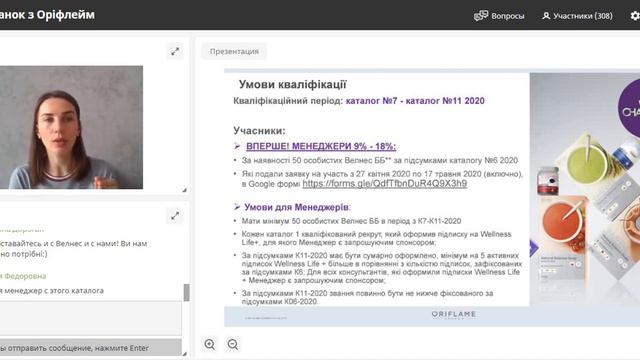640x360 pixels.
Task: Click the presenter video thumbnail
Action: click(x=71, y=127)
